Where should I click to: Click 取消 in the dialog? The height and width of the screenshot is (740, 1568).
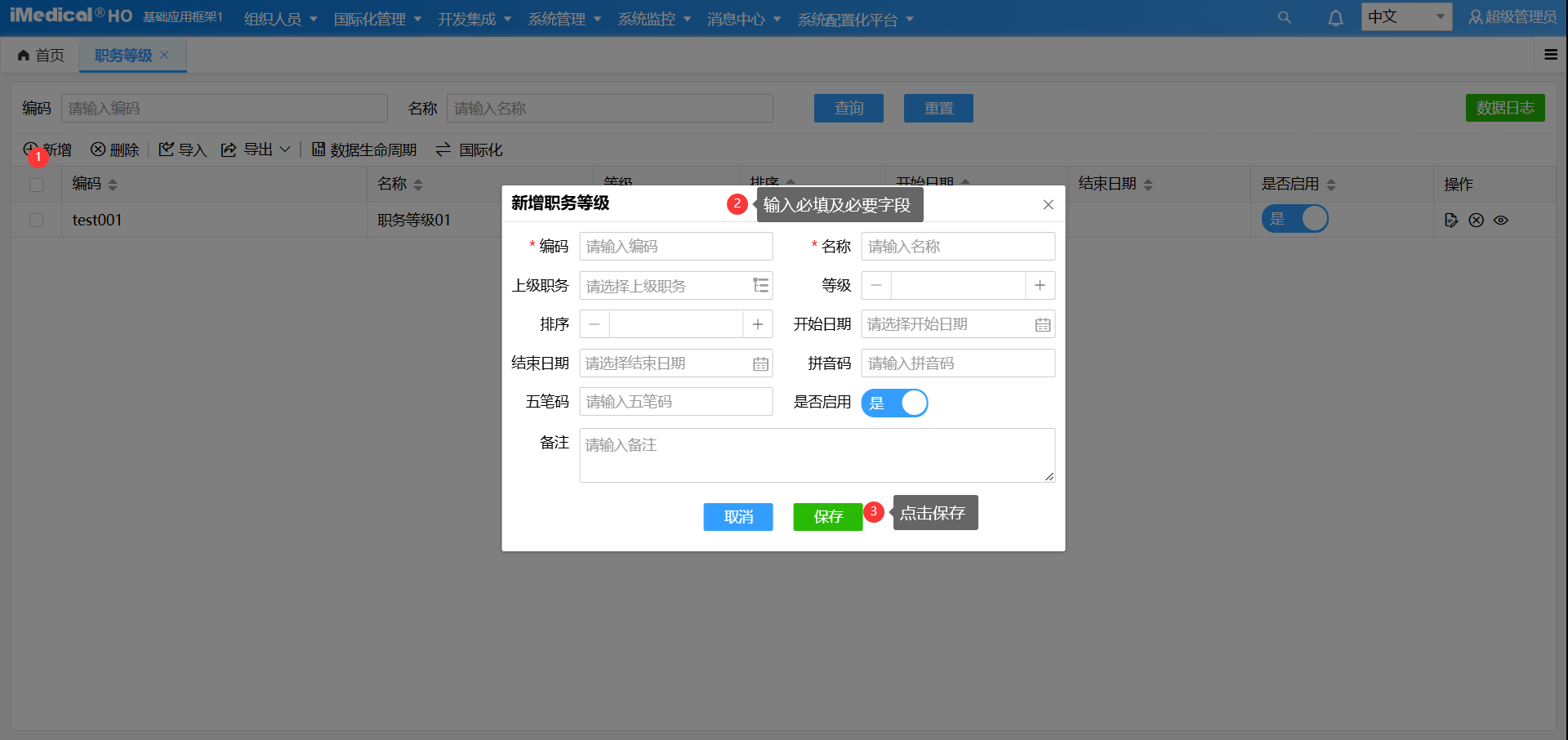738,517
